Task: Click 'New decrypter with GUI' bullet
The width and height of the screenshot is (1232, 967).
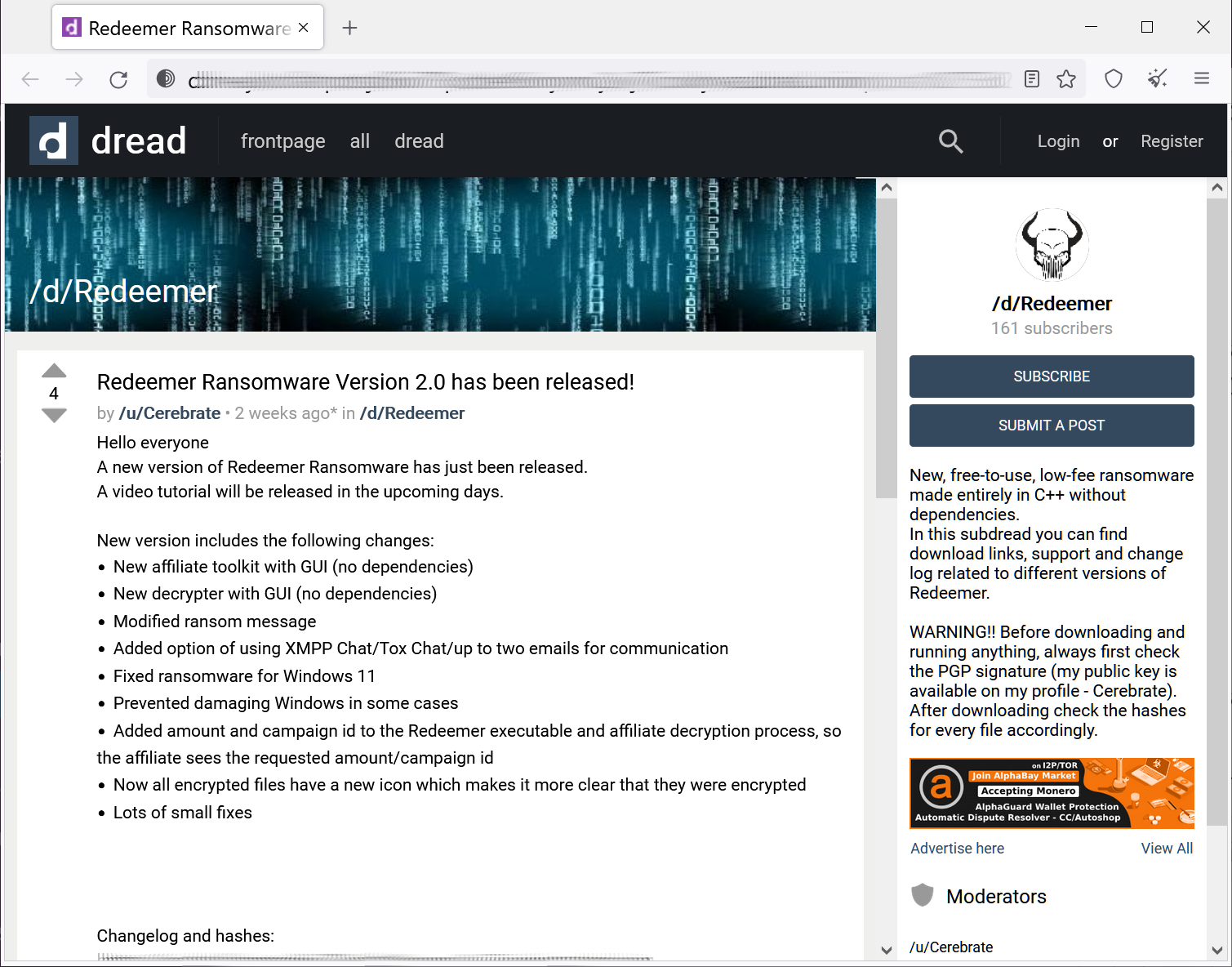Action: tap(275, 594)
